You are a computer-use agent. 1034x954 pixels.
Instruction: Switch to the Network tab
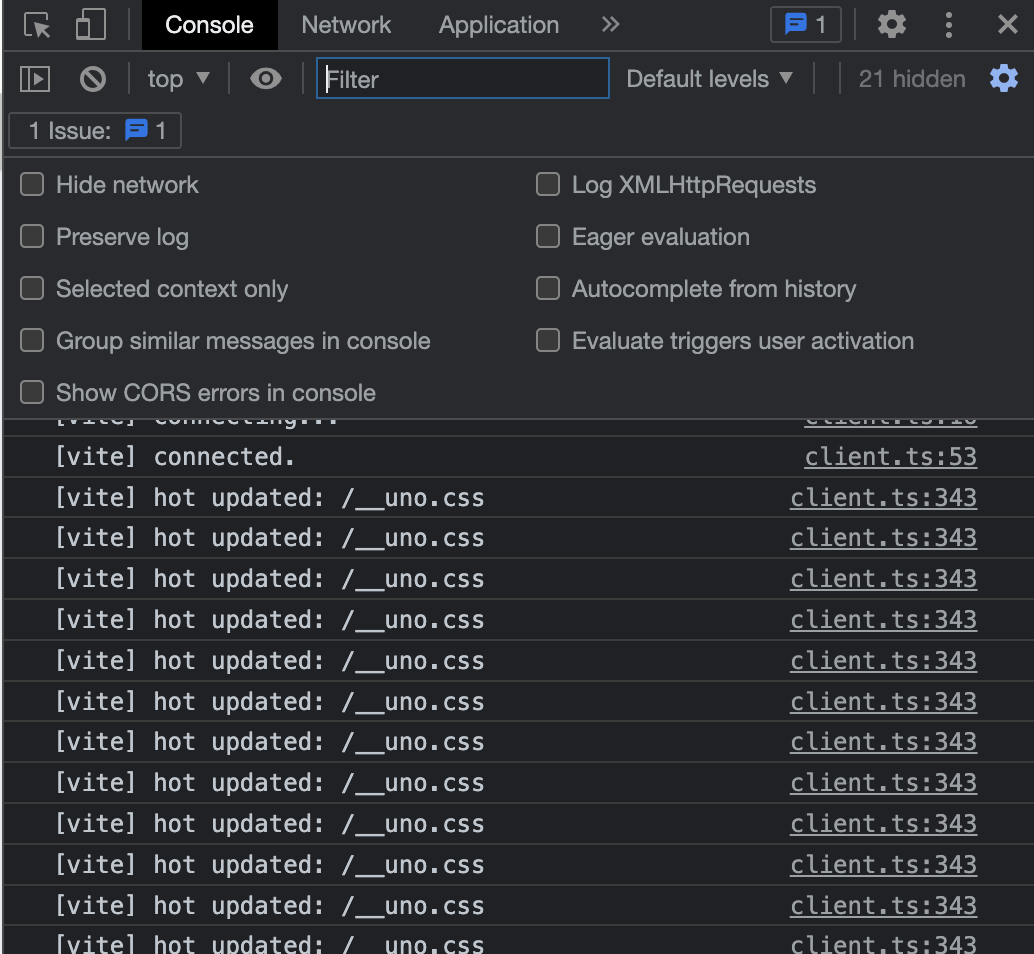coord(346,25)
